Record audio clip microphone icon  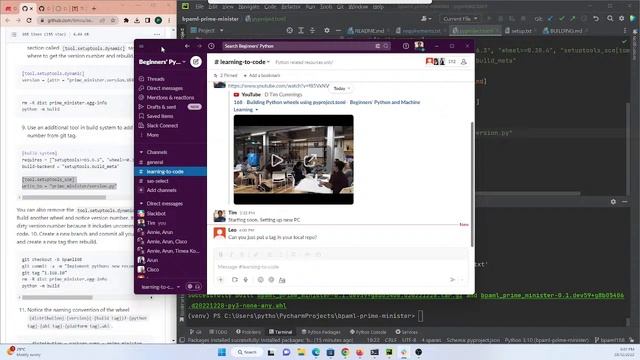click(x=246, y=280)
